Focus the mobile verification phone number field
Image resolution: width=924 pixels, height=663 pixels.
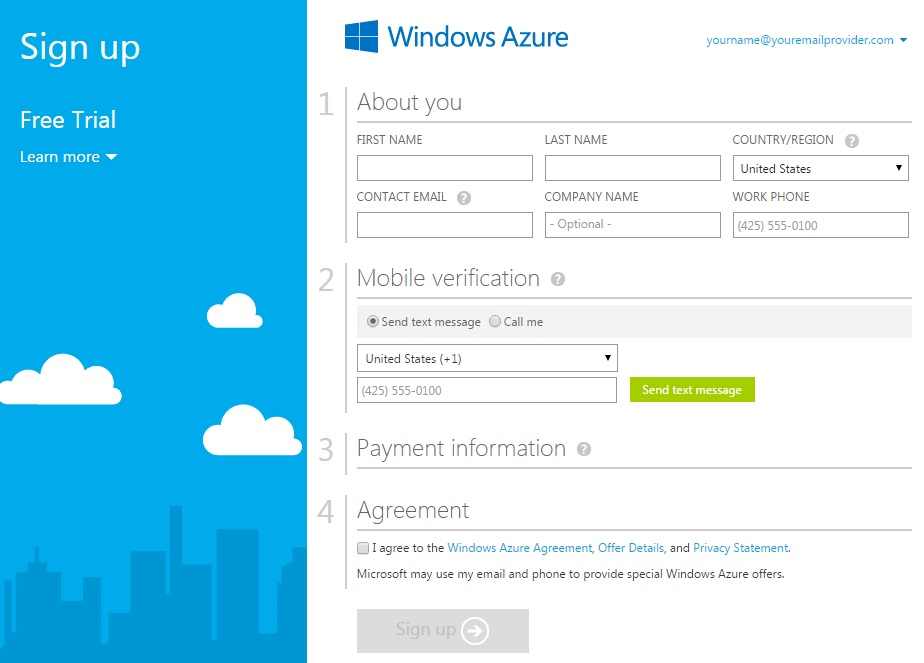(487, 390)
